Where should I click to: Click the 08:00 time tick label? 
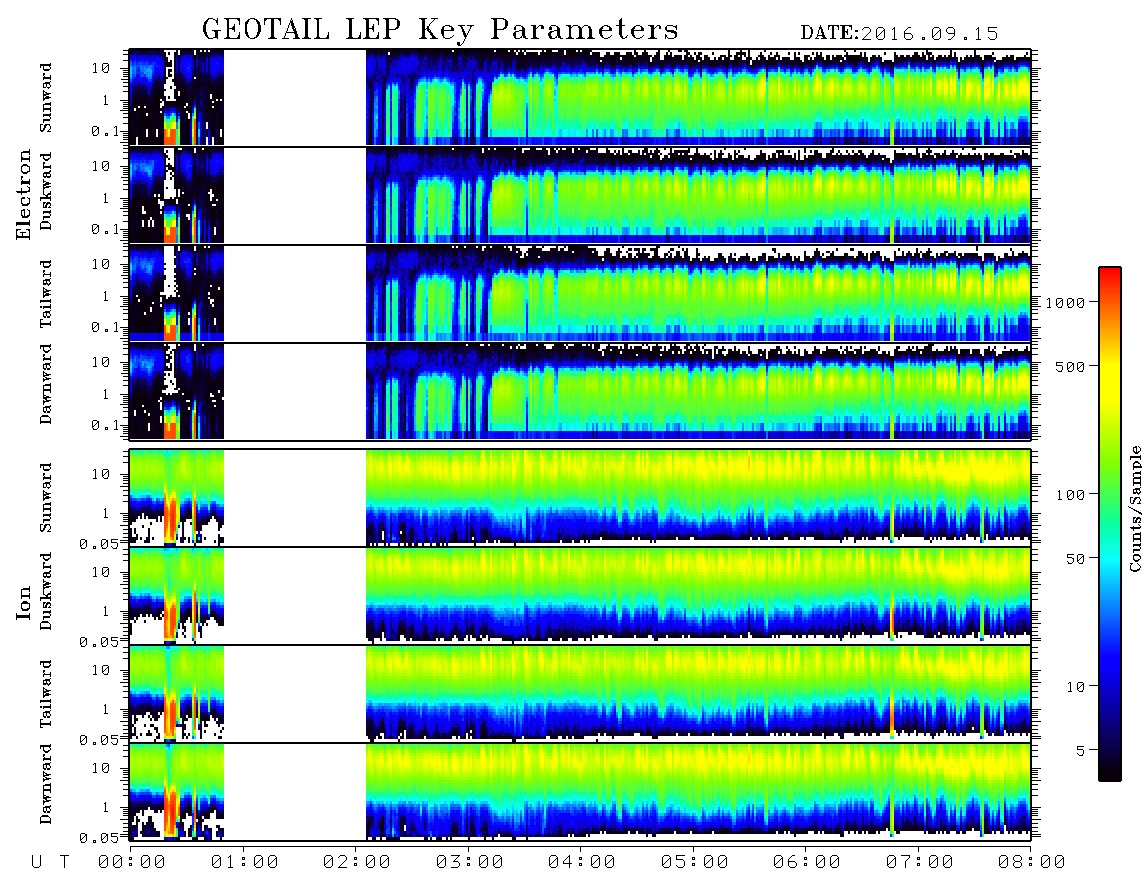tap(1031, 863)
